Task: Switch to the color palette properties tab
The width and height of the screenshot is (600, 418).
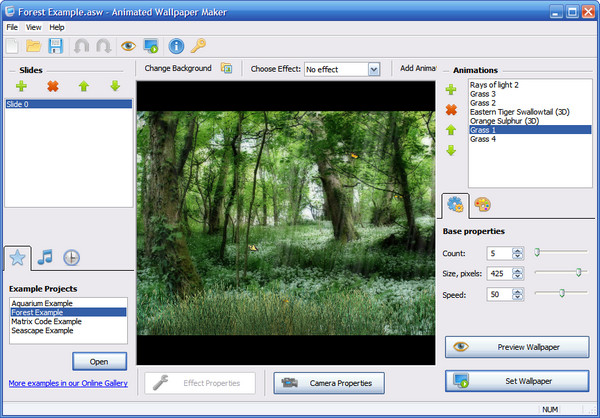Action: click(x=482, y=206)
